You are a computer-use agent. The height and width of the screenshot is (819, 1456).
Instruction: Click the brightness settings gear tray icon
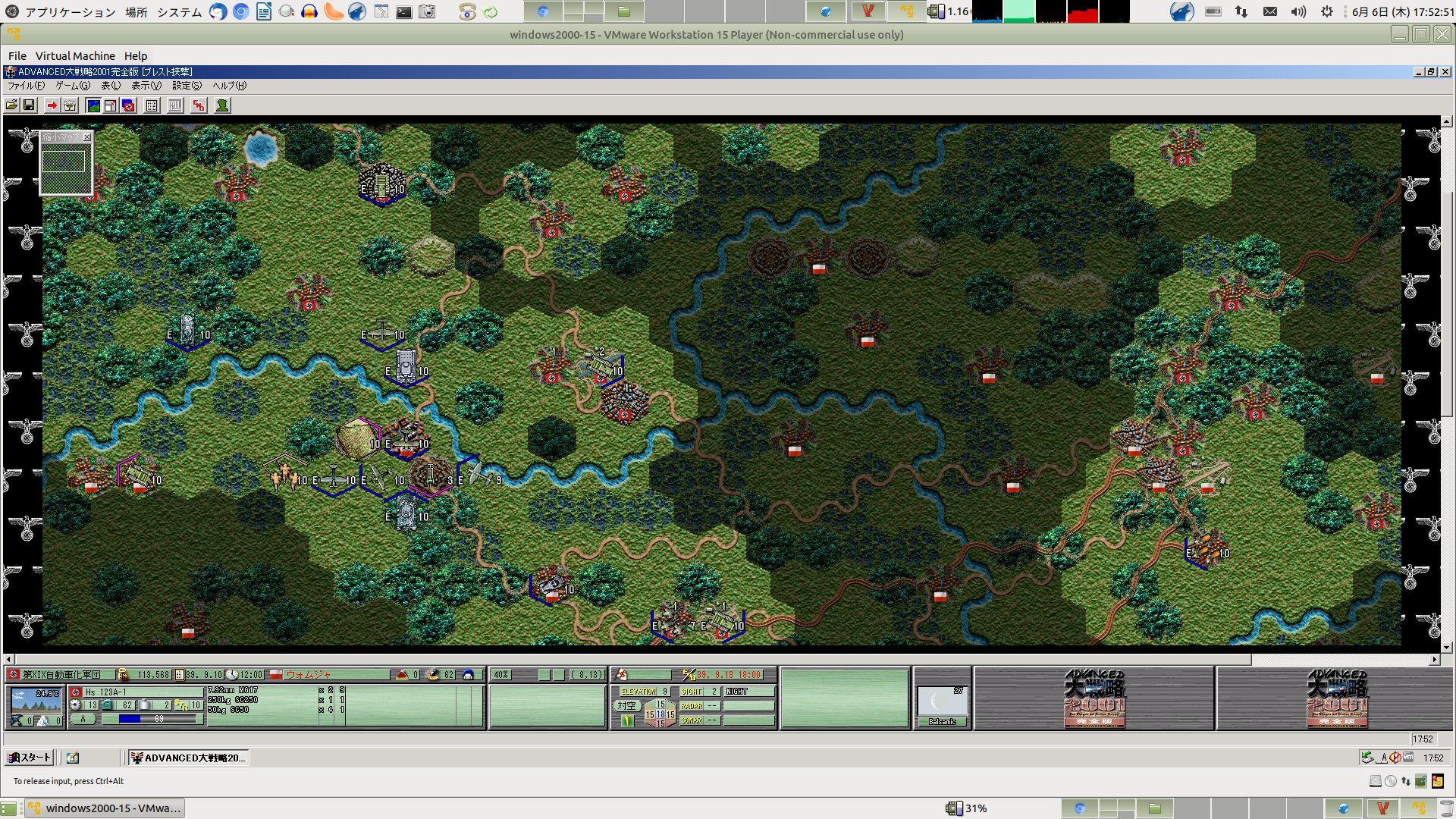[x=1327, y=11]
